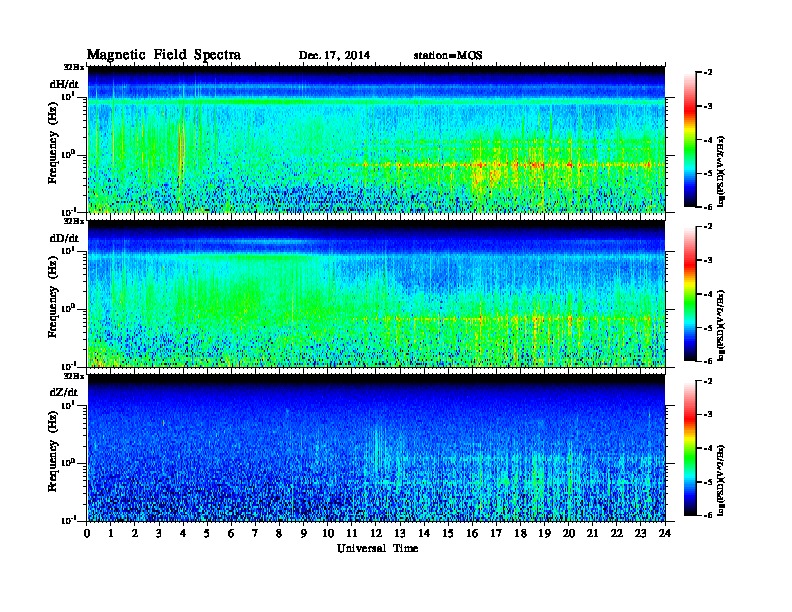Click hour tick '7' on the time axis
Viewport: 792px width, 612px height.
256,534
